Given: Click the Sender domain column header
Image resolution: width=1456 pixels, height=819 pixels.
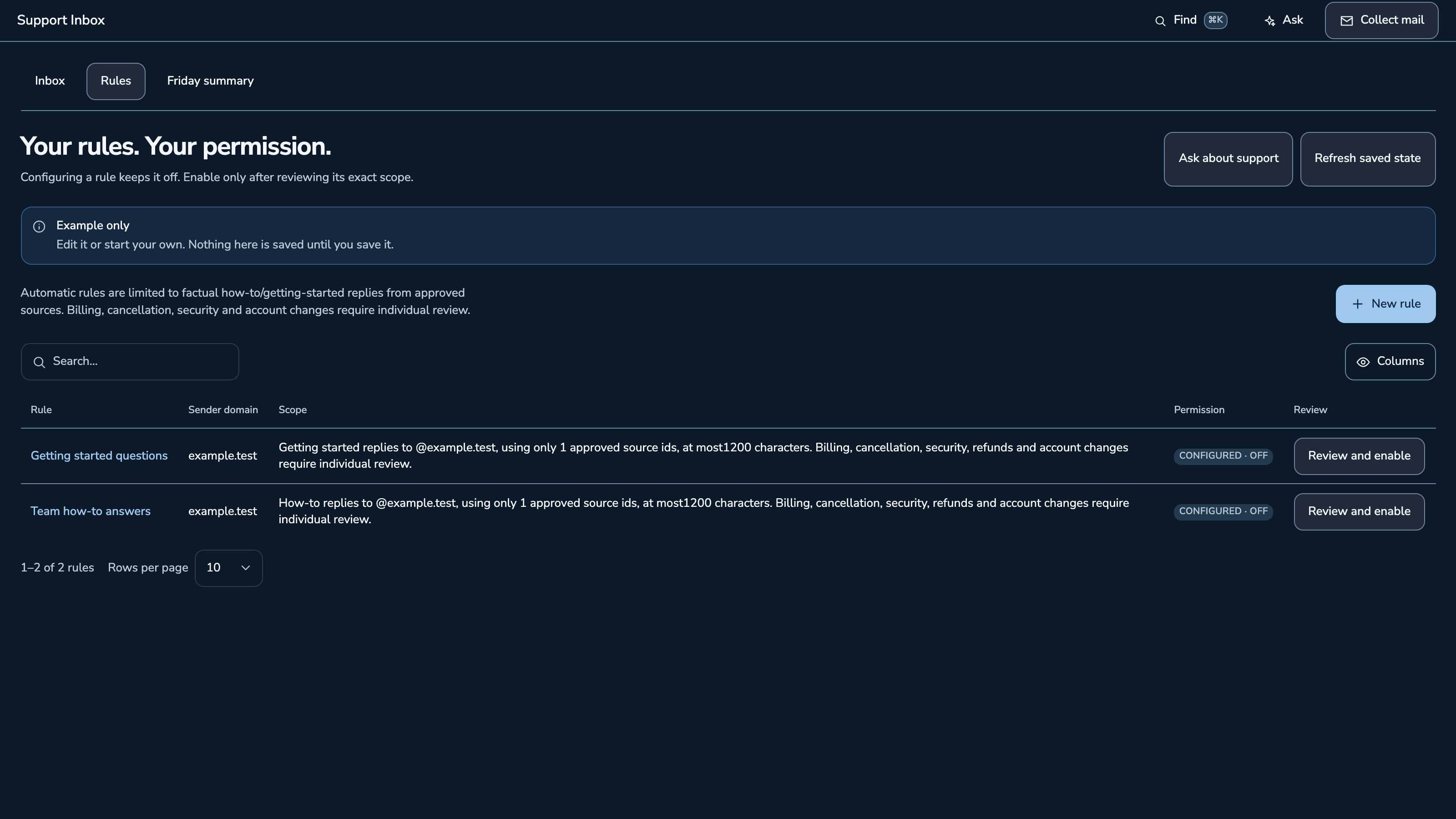Looking at the screenshot, I should (x=222, y=410).
